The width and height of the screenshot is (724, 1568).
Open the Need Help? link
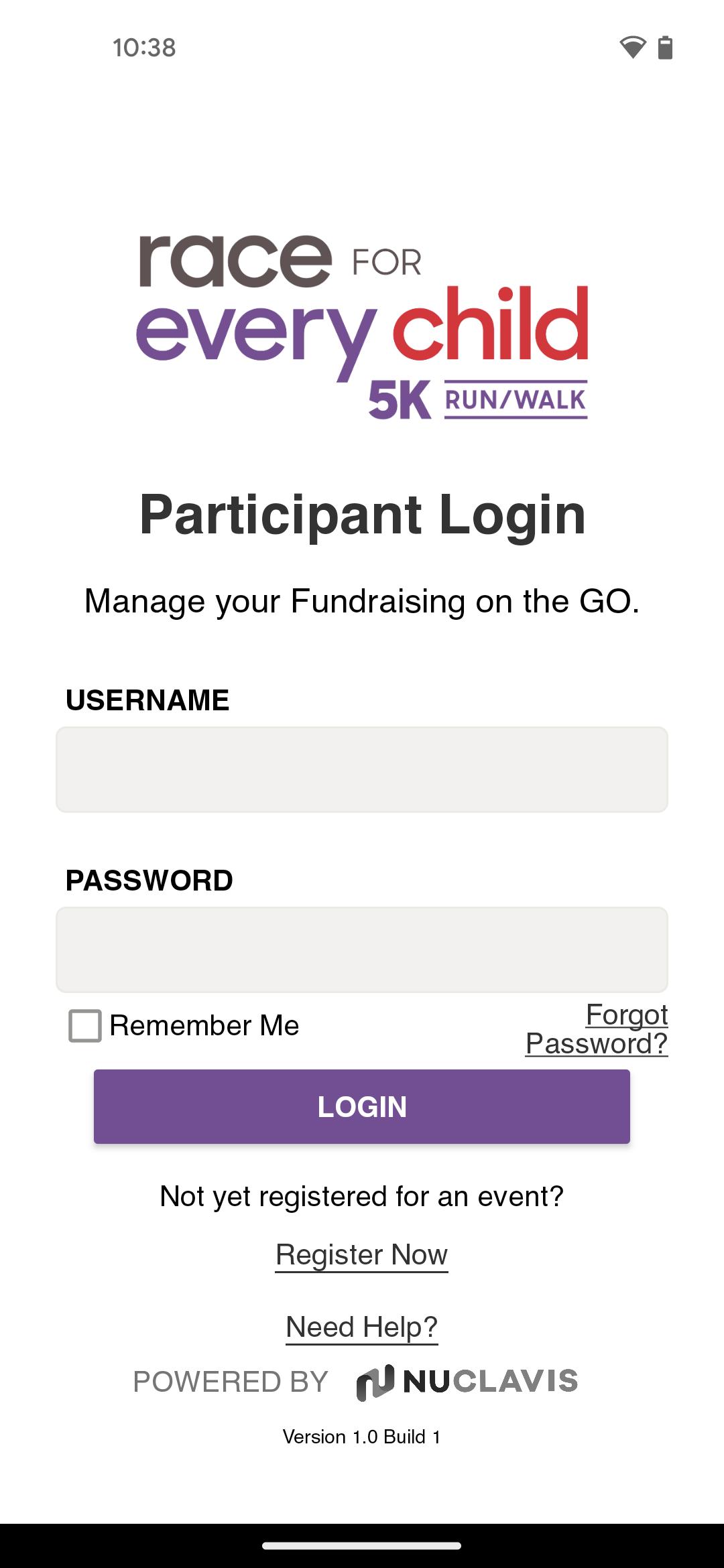point(362,1327)
